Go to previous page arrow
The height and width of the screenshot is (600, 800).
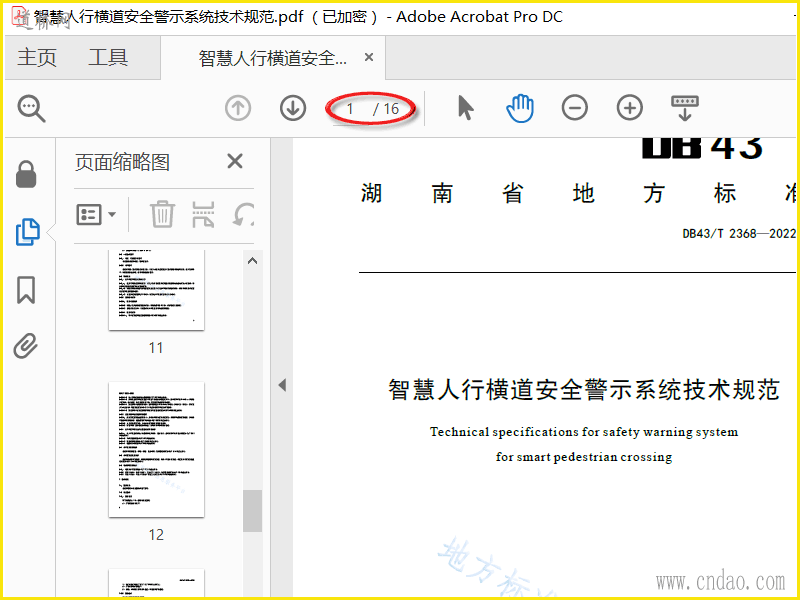238,108
